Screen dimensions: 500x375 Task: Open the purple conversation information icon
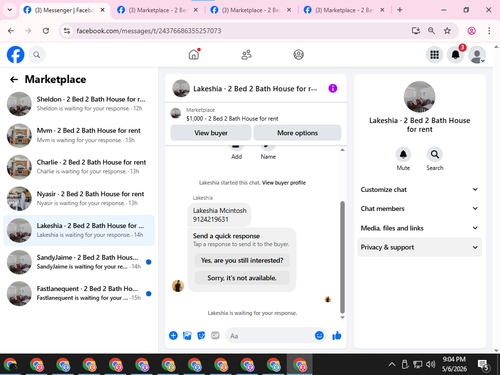coord(333,88)
